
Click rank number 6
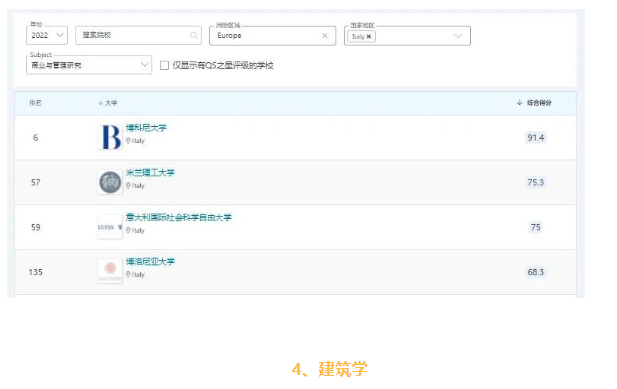35,138
